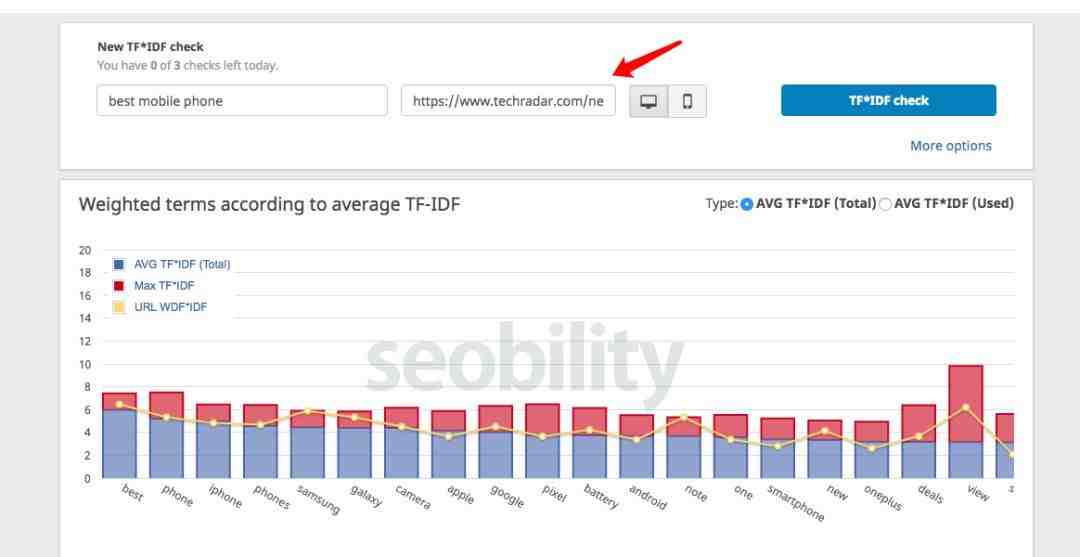Viewport: 1080px width, 557px height.
Task: Toggle the Max TF*IDF legend square
Action: tap(118, 286)
